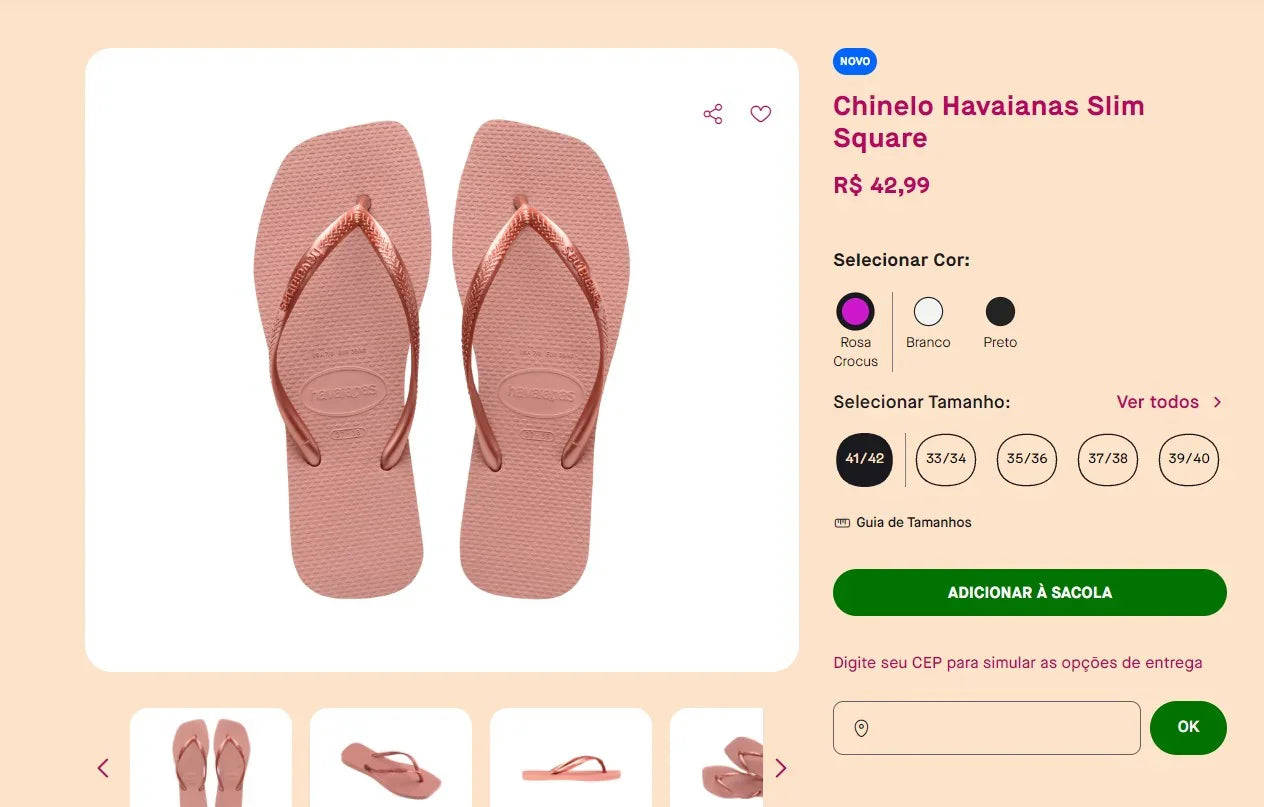Click the right arrow of thumbnail carousel
1264x807 pixels.
point(781,768)
